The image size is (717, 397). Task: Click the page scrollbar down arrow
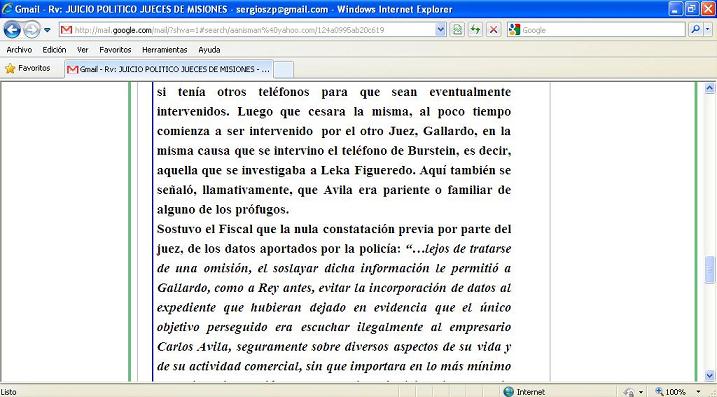pyautogui.click(x=710, y=376)
